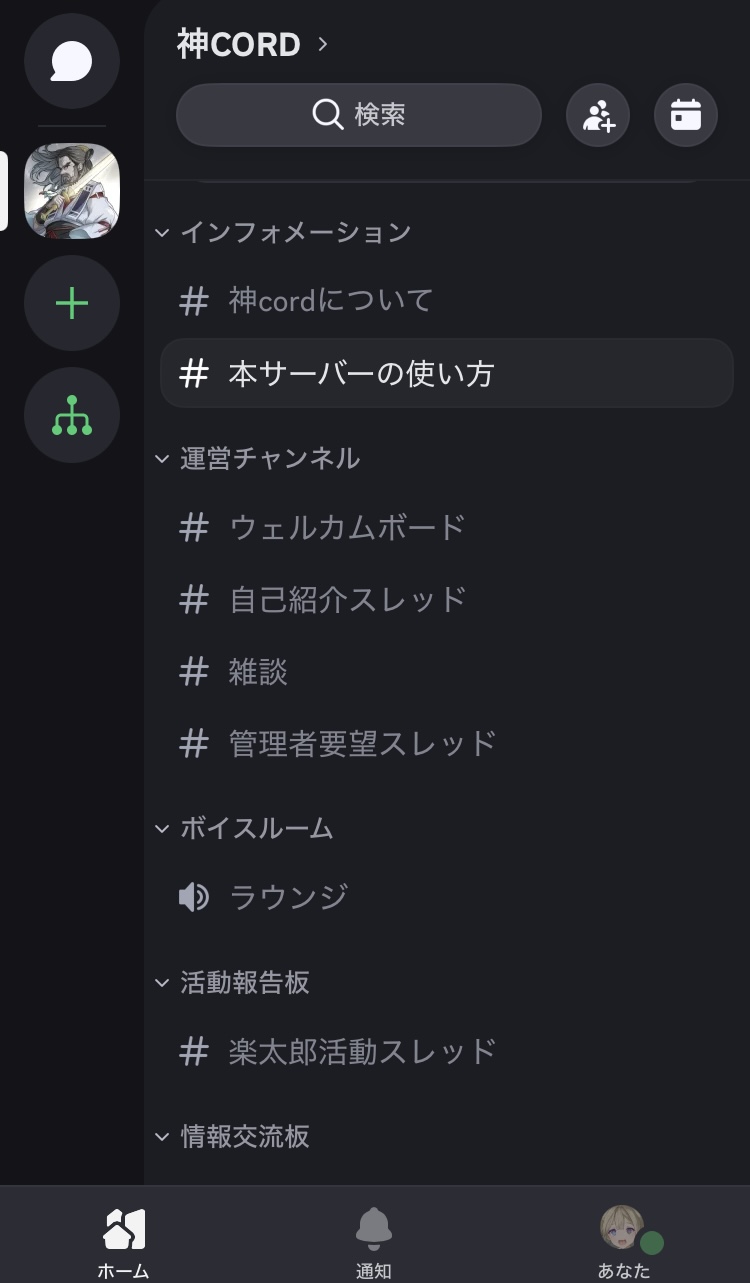
Task: Open the 神cordについて channel
Action: (x=331, y=300)
